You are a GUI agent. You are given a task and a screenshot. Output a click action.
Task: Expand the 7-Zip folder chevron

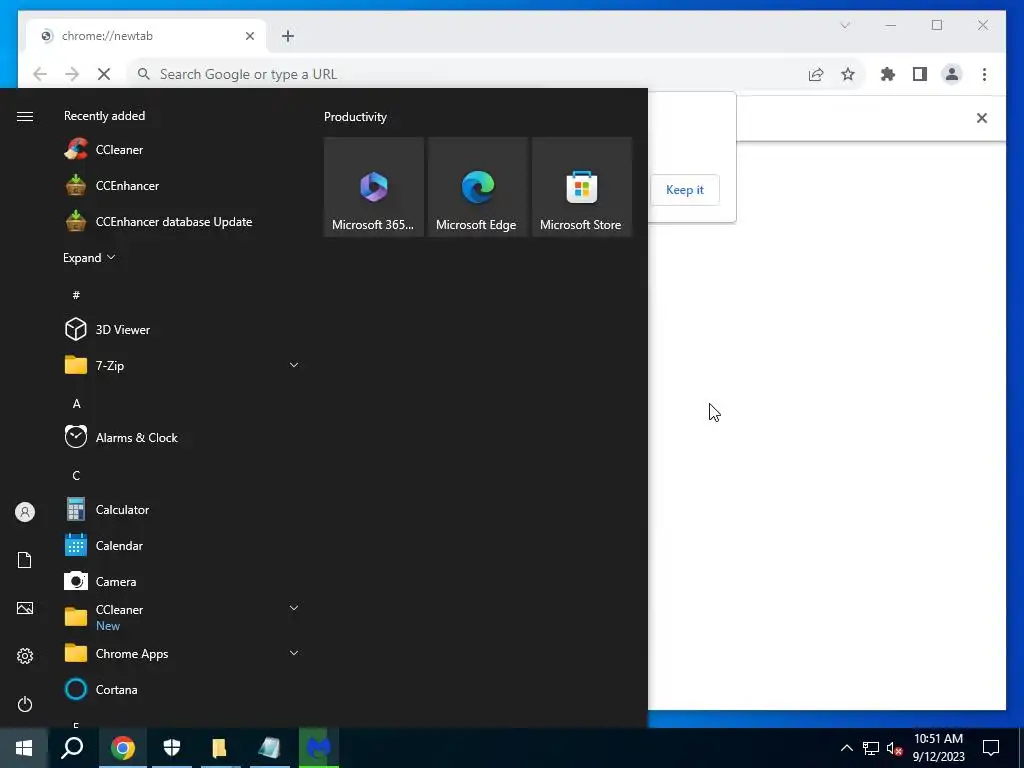point(294,365)
